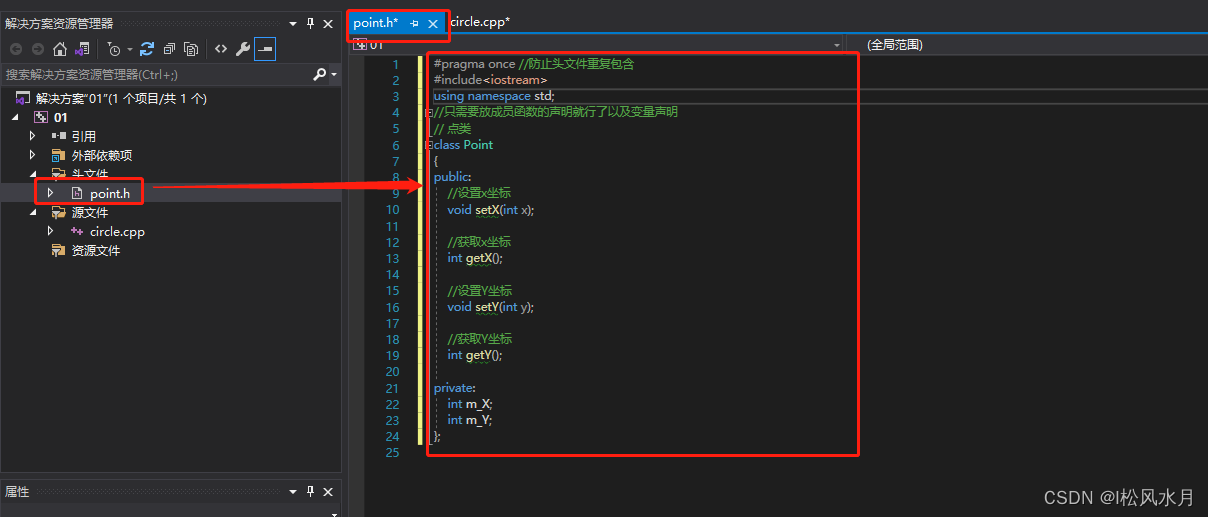This screenshot has height=517, width=1208.
Task: Click the Forward navigation arrow in Solution Explorer
Action: pyautogui.click(x=38, y=49)
